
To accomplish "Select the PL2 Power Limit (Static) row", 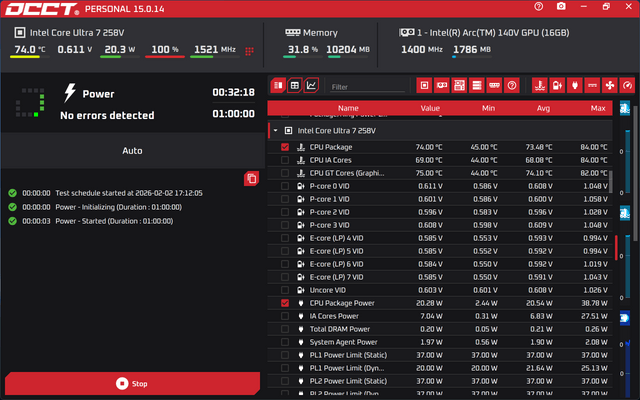I will (440, 381).
